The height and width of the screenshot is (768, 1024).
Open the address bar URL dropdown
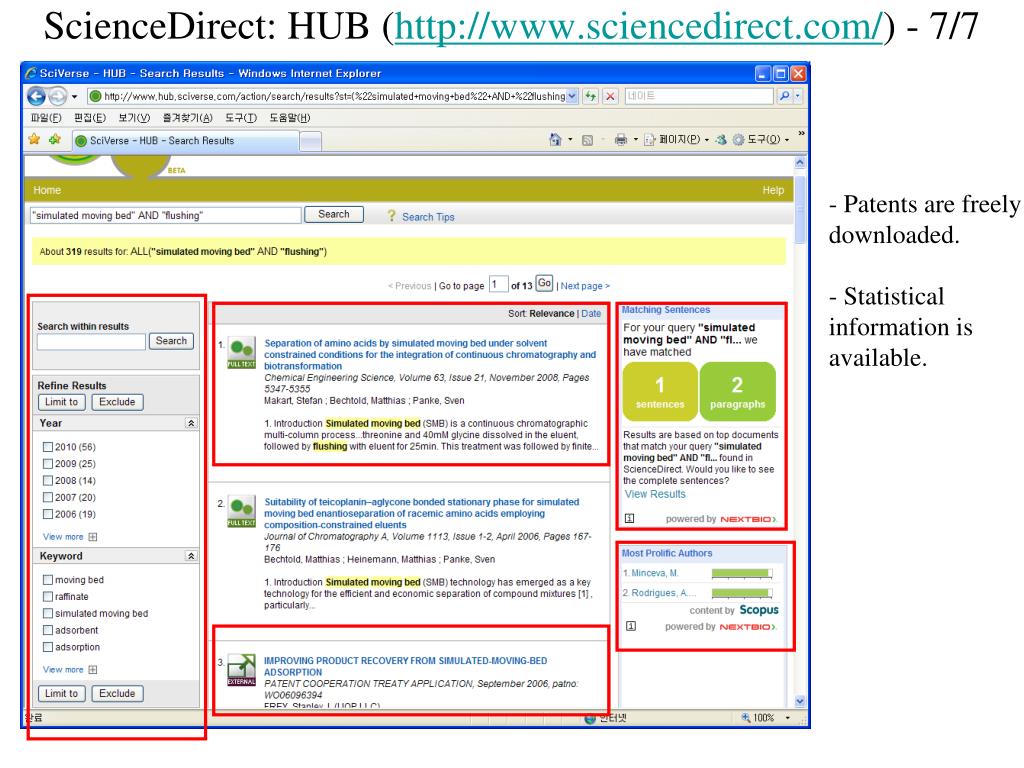[572, 96]
